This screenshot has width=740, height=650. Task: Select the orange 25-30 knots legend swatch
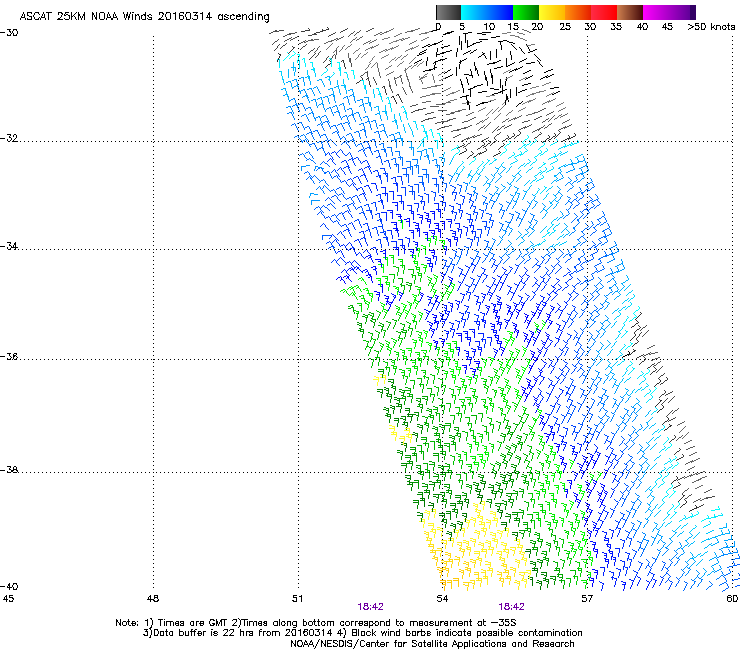pyautogui.click(x=578, y=12)
